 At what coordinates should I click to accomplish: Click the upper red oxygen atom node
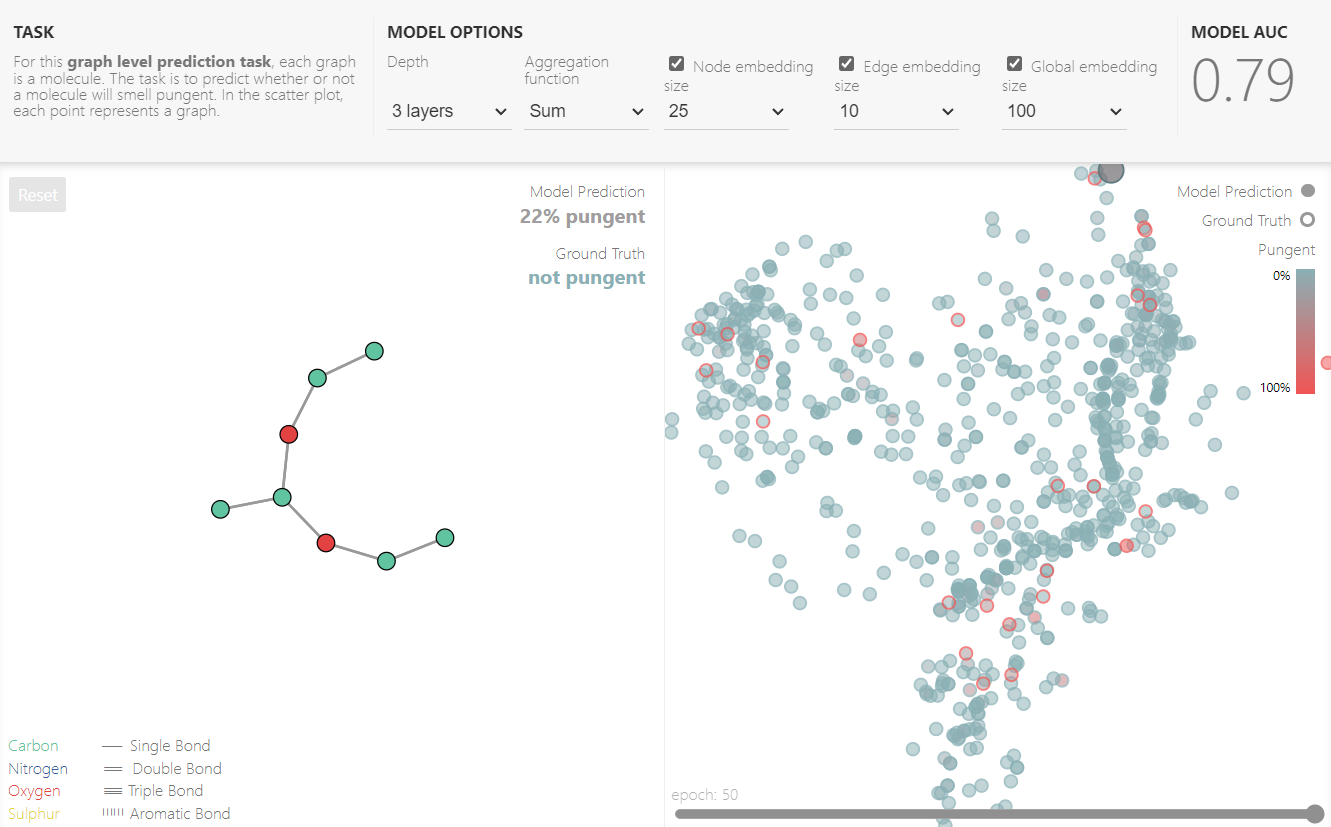click(x=289, y=434)
